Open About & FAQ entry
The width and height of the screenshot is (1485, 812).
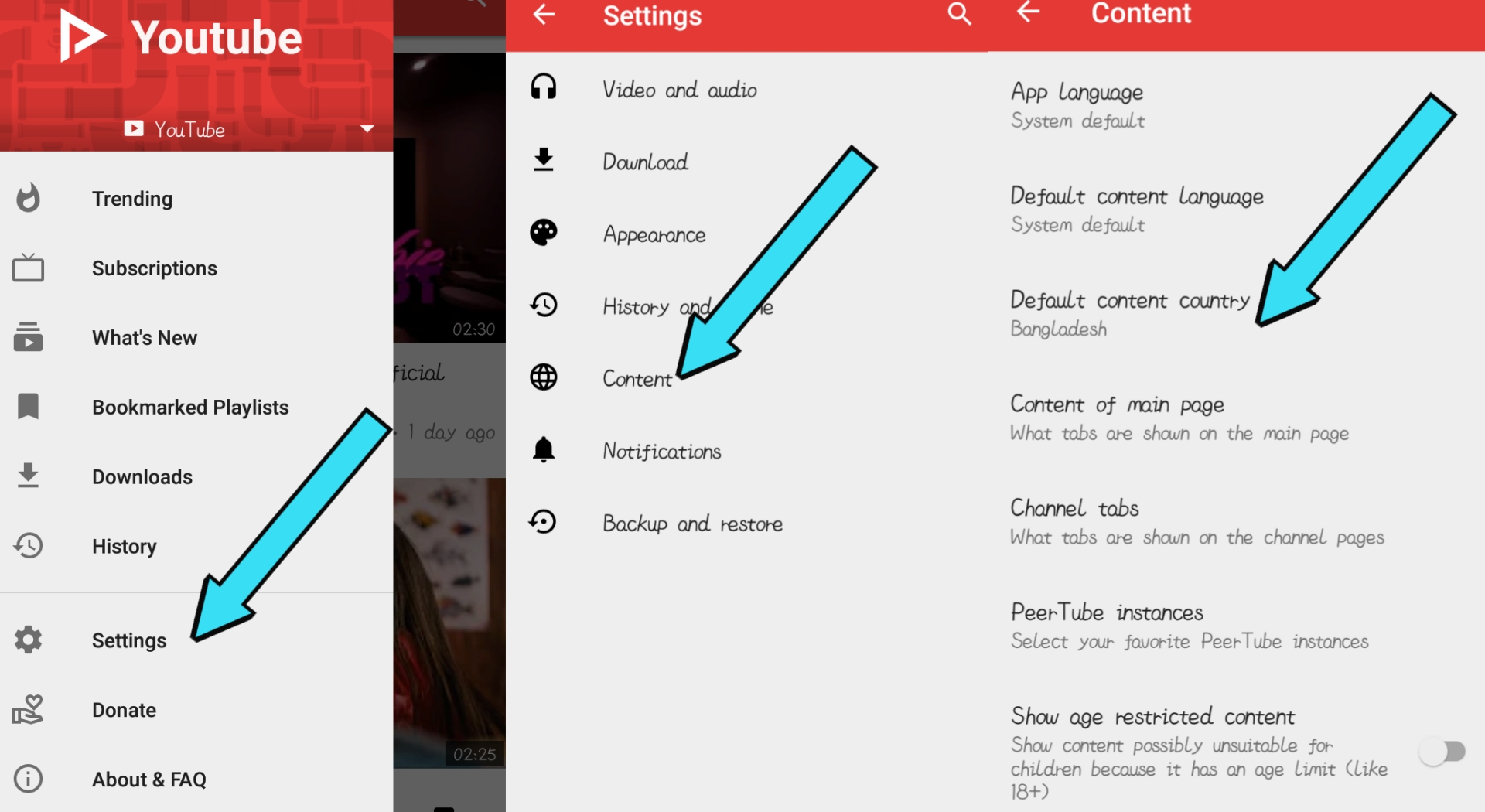pyautogui.click(x=149, y=779)
